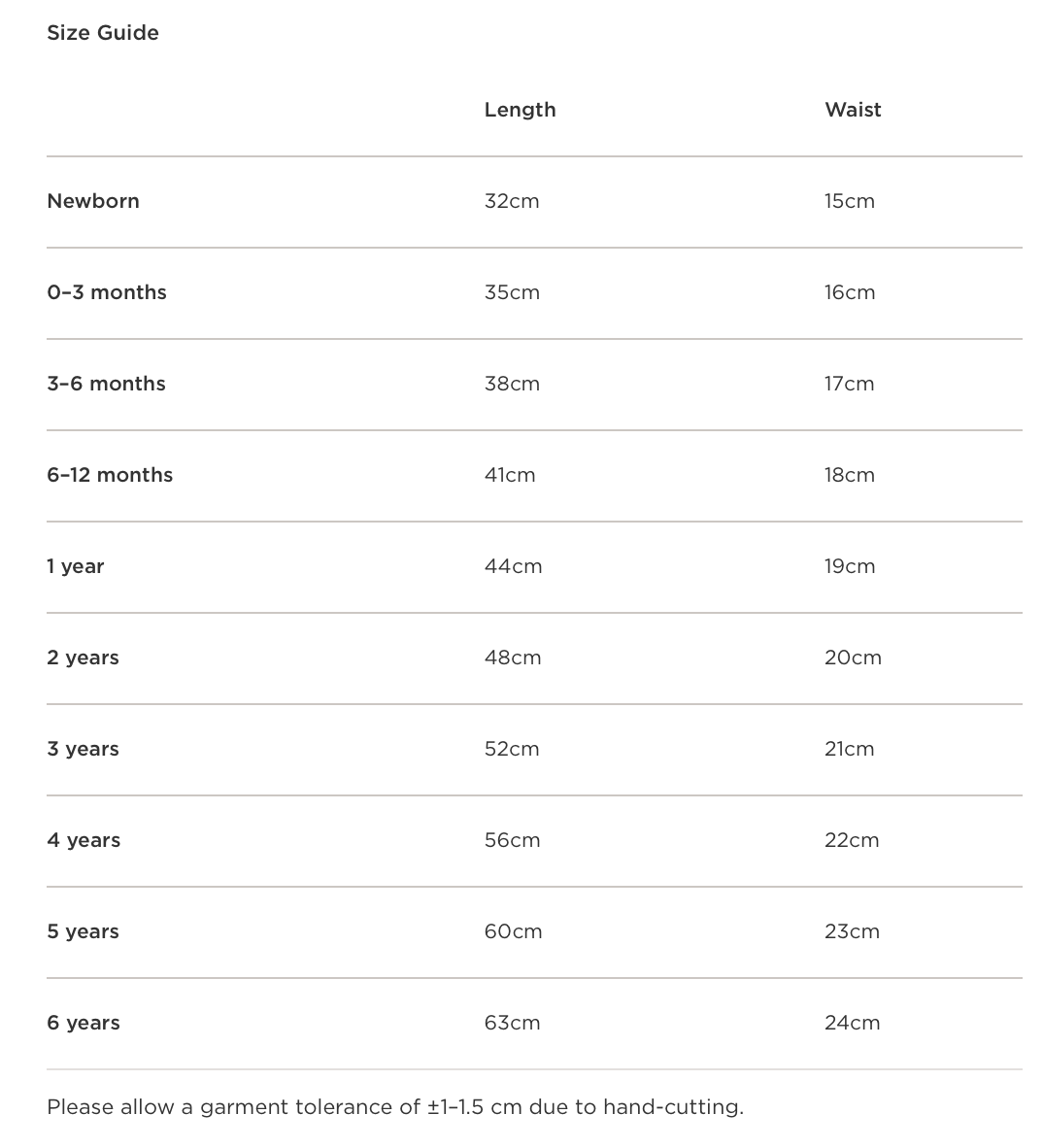
Task: Click the 24cm waist for 6 years
Action: pos(852,1023)
